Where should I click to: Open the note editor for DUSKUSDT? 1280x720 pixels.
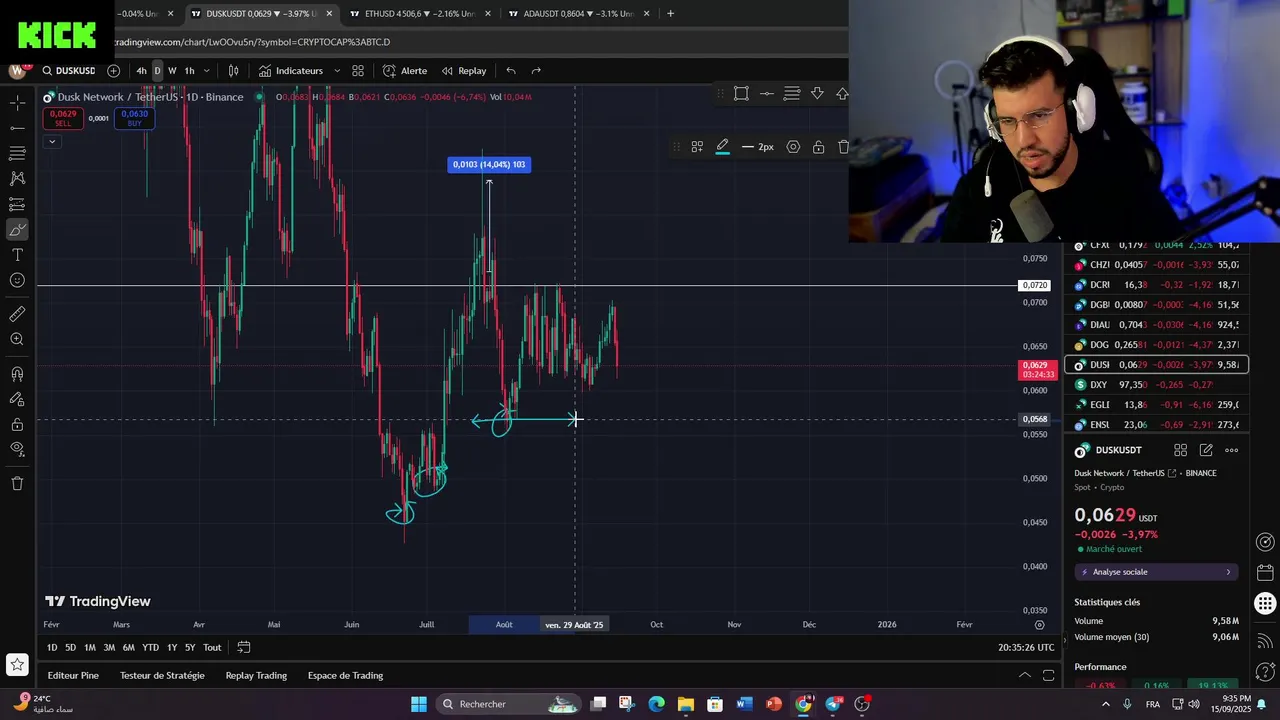(x=1206, y=451)
